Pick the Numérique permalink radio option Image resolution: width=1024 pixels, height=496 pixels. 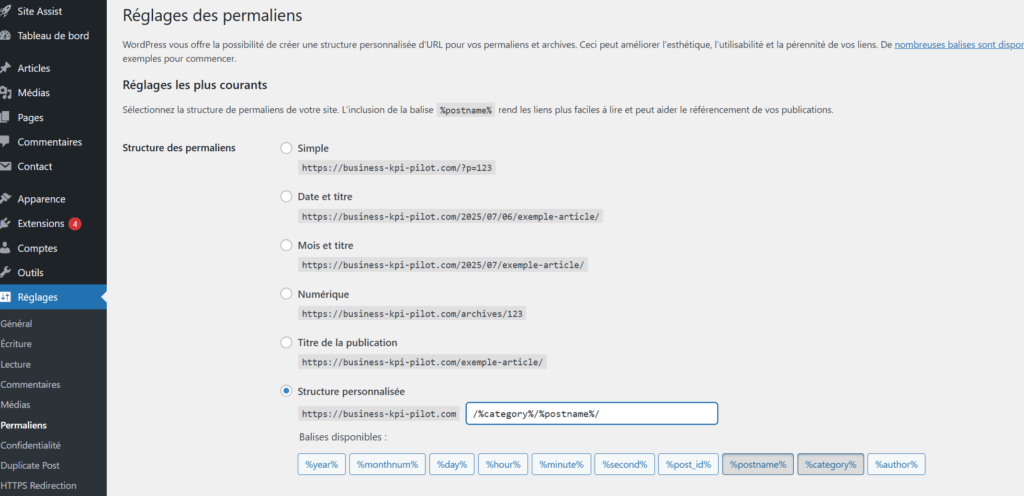(286, 294)
